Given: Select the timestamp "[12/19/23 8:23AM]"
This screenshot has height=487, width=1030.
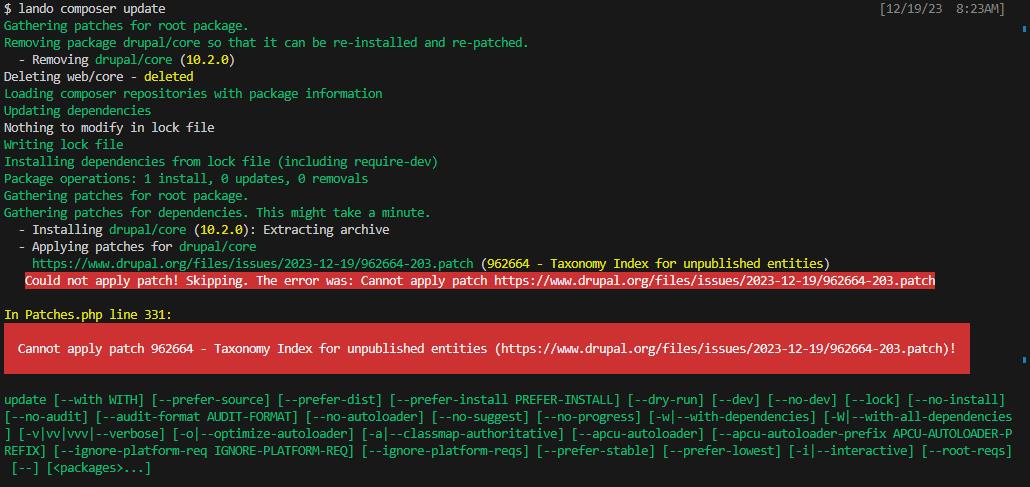Looking at the screenshot, I should (x=942, y=9).
